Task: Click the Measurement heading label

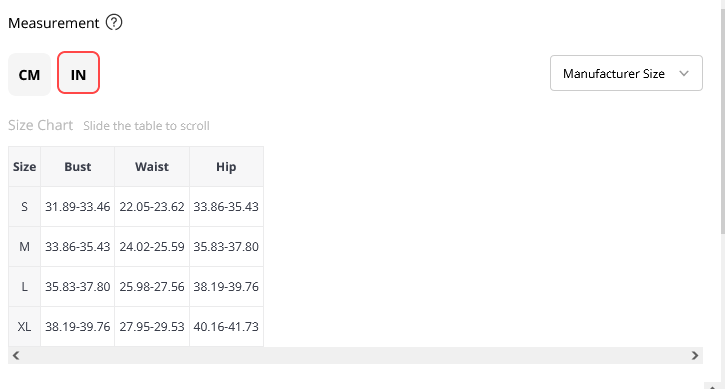Action: 54,23
